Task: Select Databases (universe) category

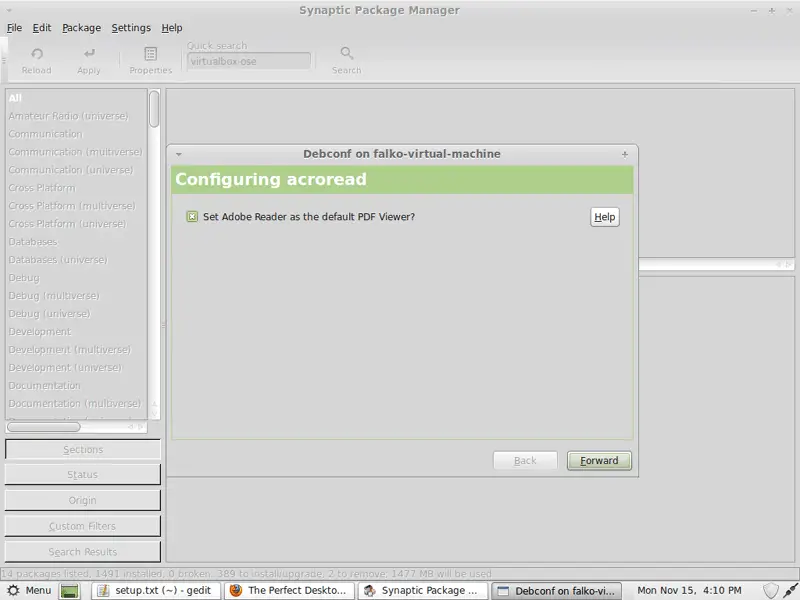Action: click(x=77, y=260)
